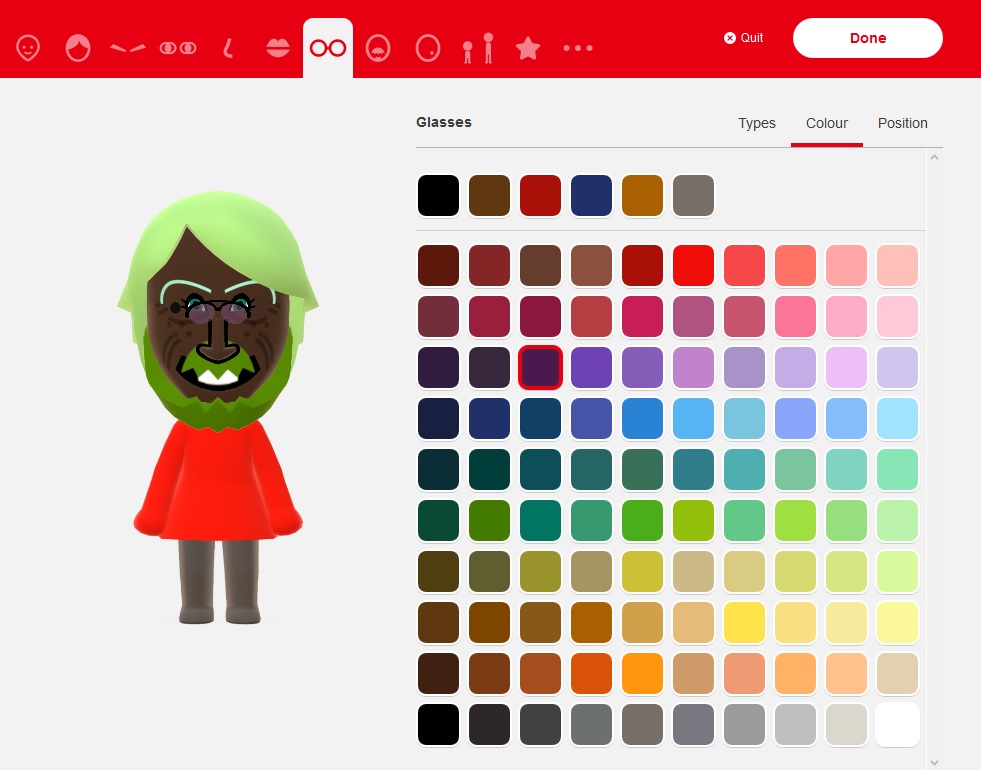Viewport: 981px width, 770px height.
Task: Open the Nose category icon
Action: (228, 48)
